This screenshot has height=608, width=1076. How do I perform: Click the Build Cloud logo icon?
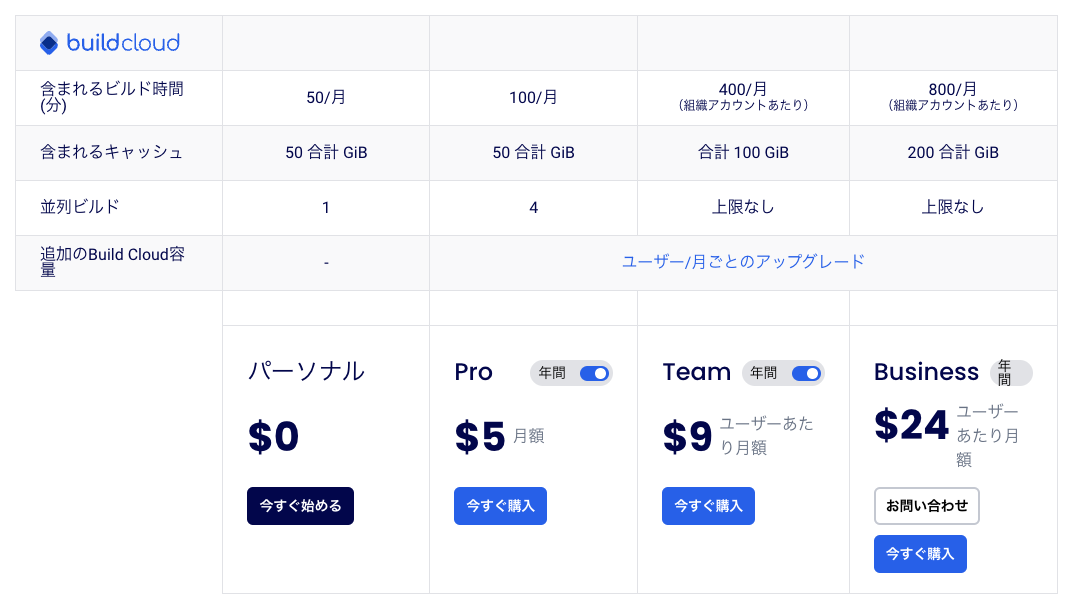point(49,43)
